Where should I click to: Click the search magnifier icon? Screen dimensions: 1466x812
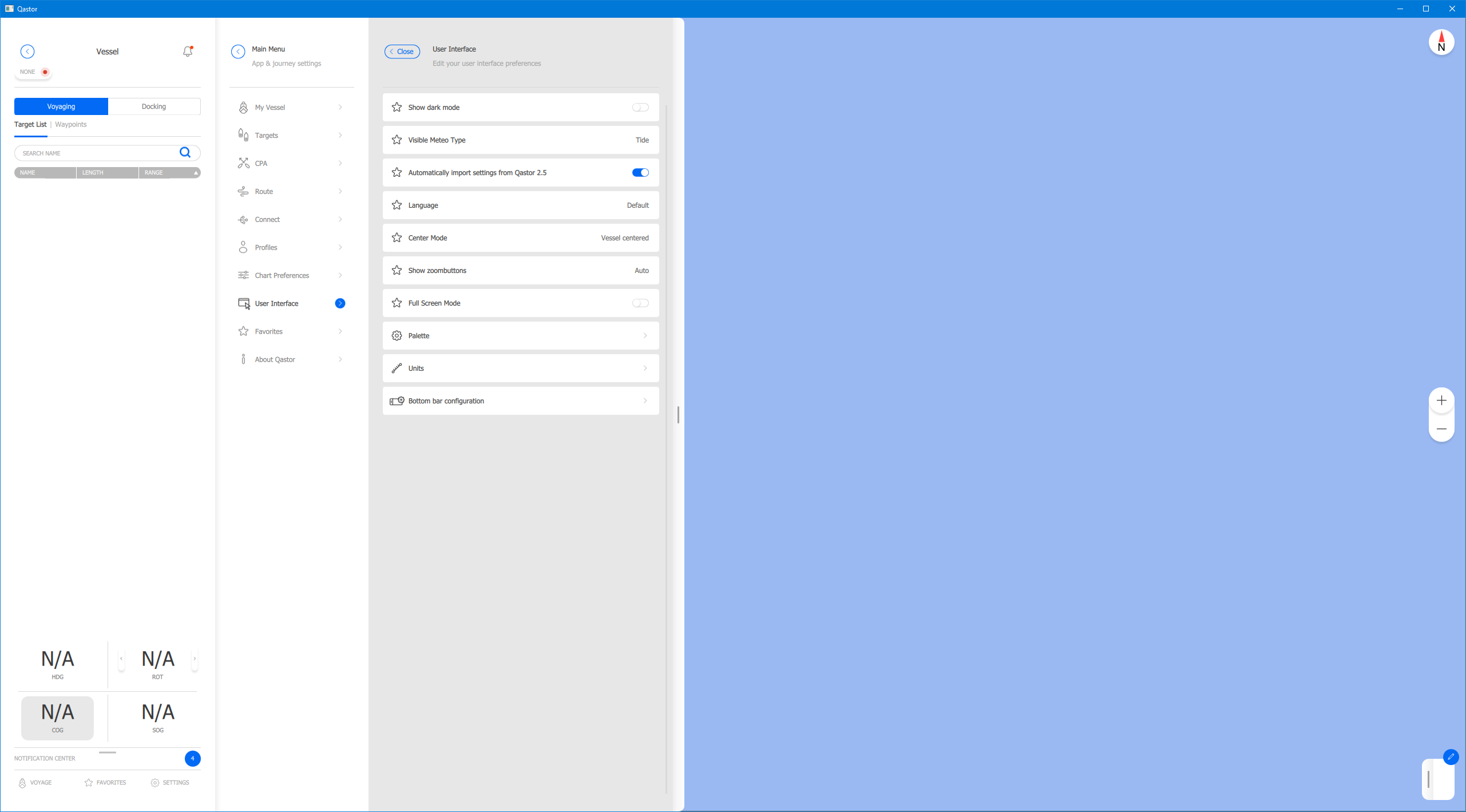click(185, 153)
